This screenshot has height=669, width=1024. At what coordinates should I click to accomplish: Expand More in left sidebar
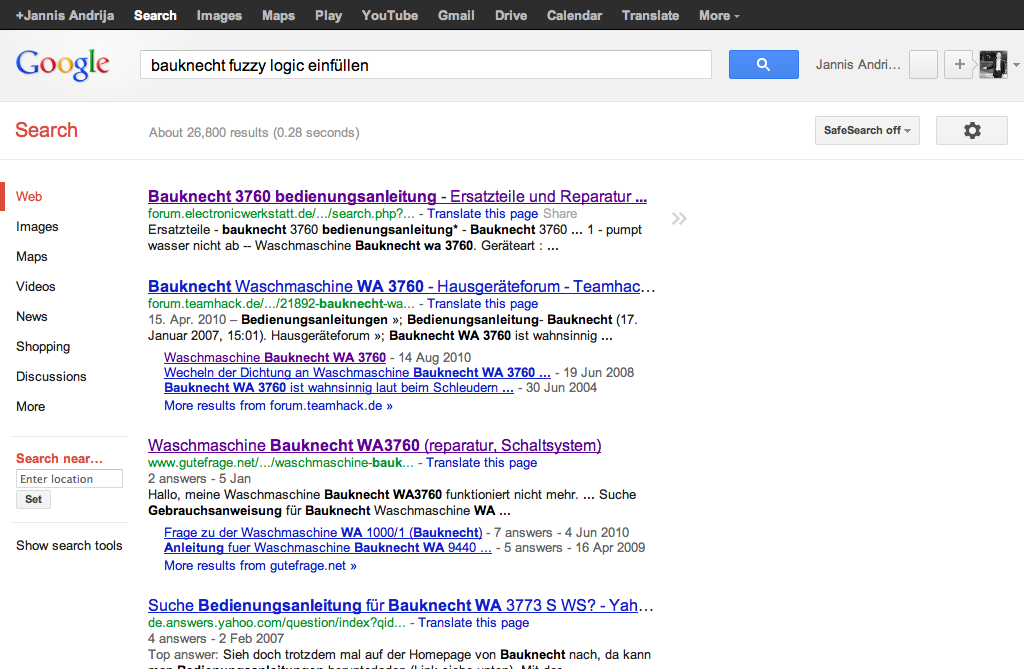31,406
